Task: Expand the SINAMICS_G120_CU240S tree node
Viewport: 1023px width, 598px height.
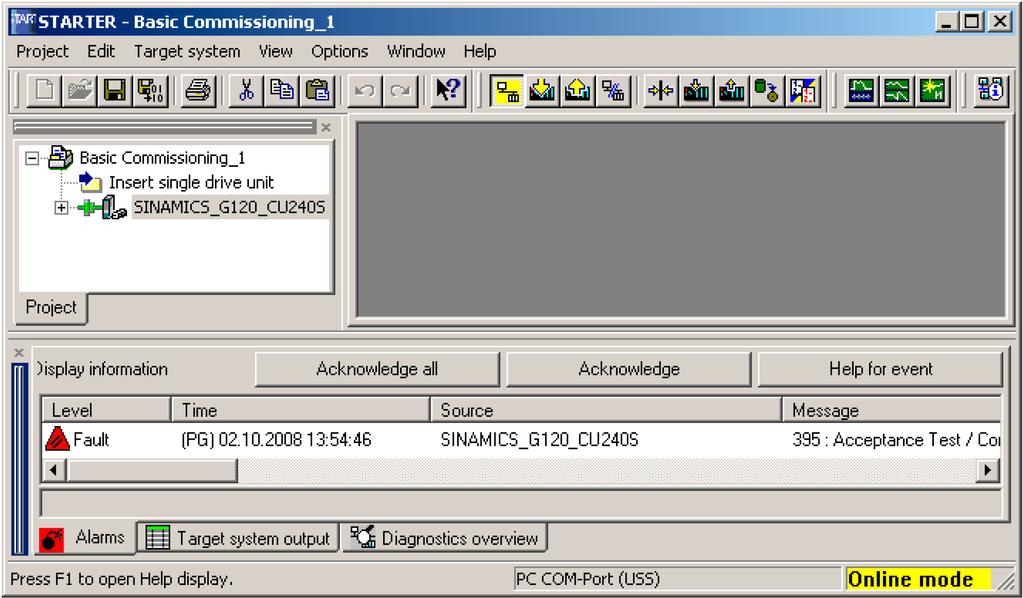Action: point(61,207)
